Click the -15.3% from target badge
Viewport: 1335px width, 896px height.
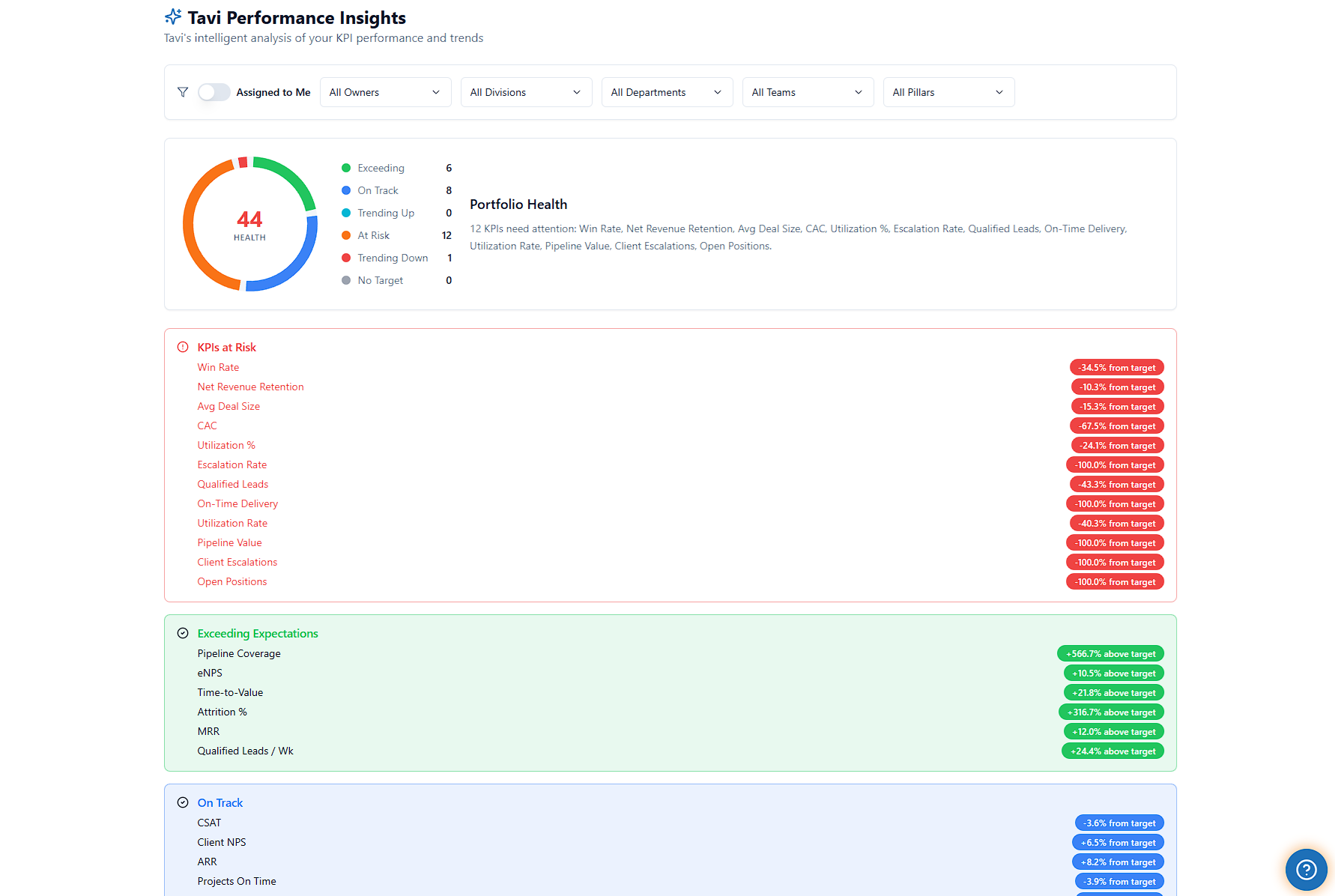coord(1117,406)
